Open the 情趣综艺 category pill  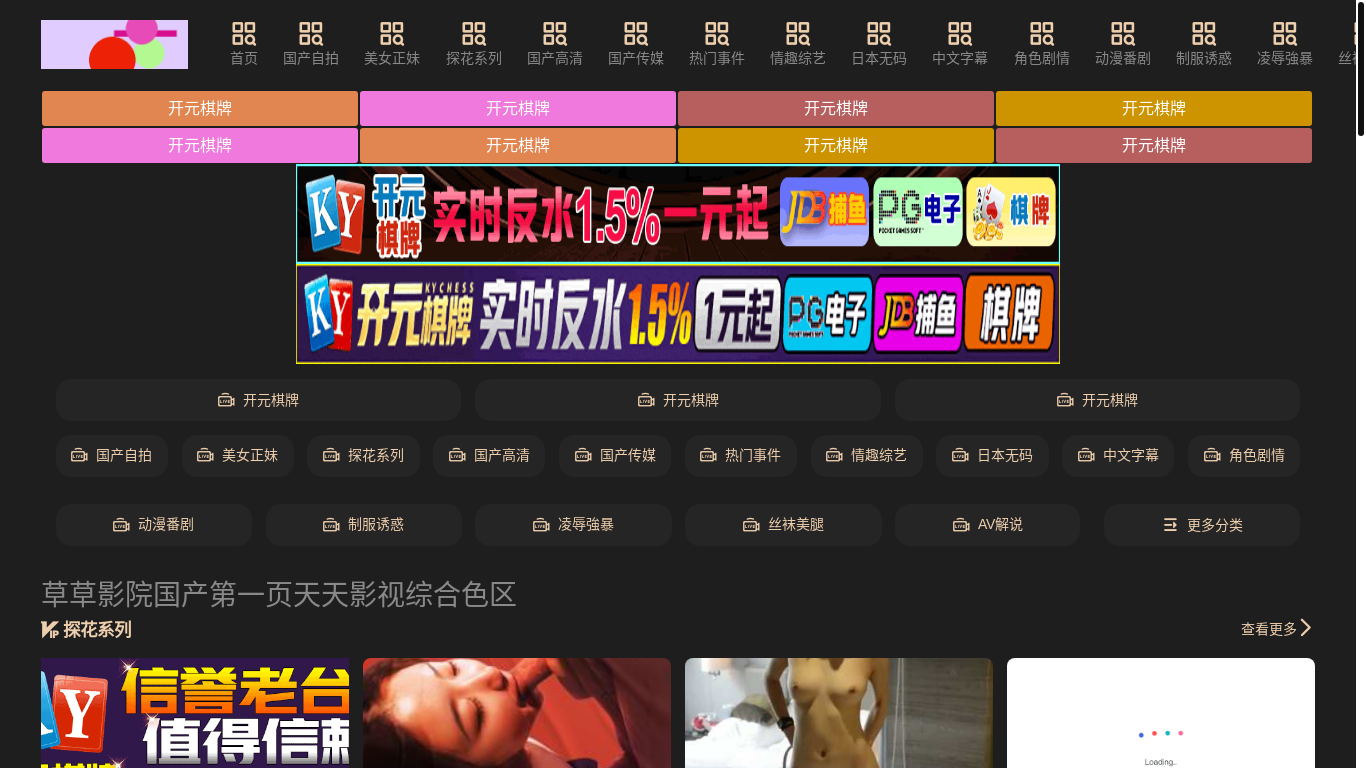coord(867,455)
